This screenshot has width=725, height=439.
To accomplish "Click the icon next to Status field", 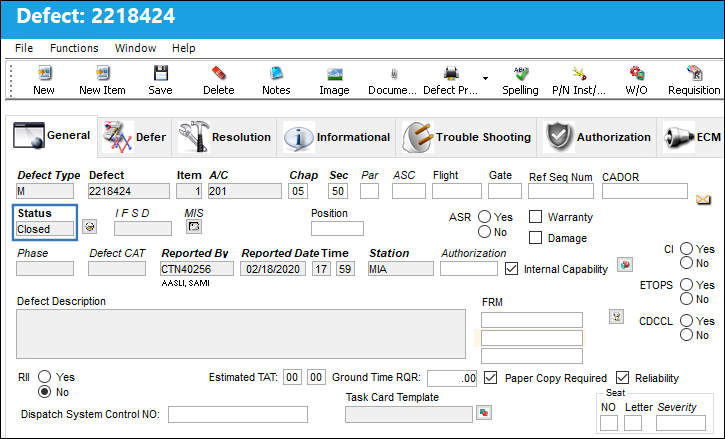I will pyautogui.click(x=89, y=227).
